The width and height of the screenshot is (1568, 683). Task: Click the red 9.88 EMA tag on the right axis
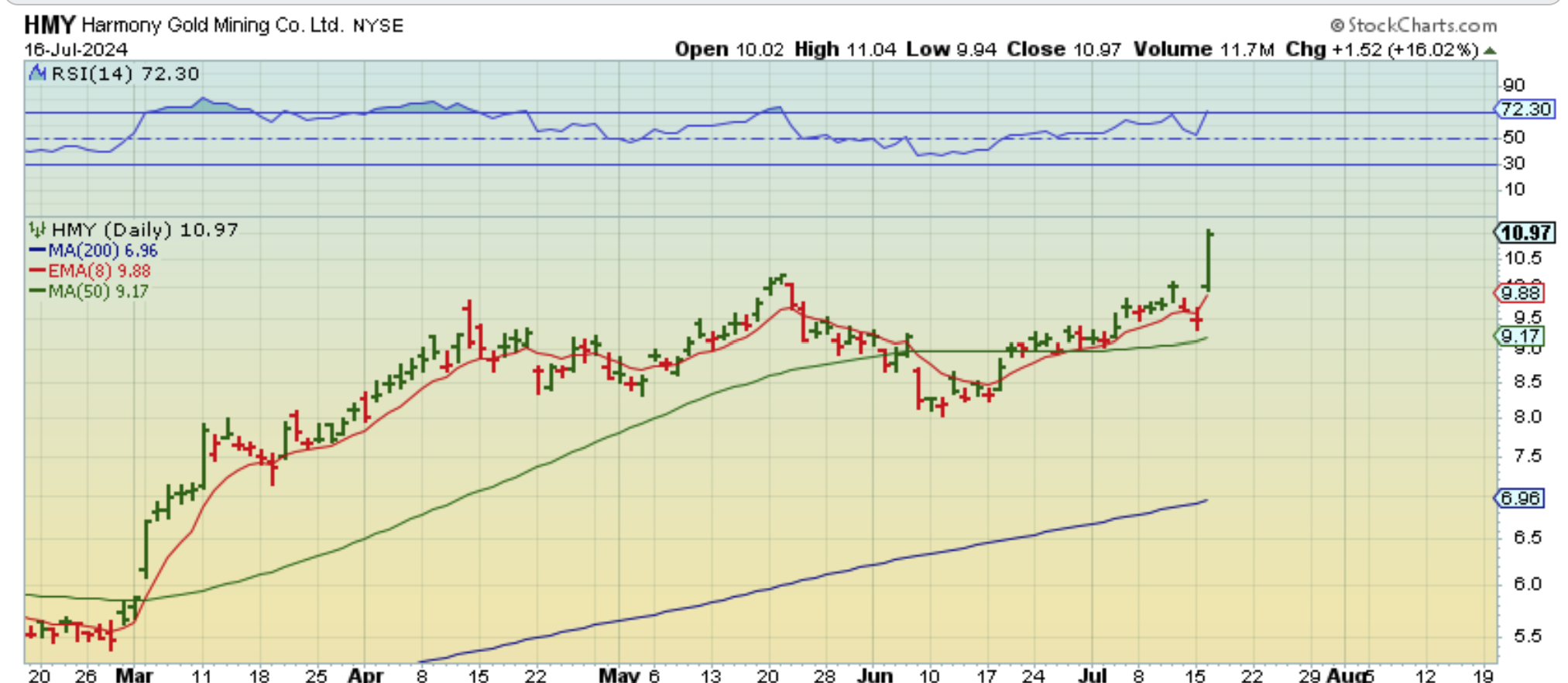[x=1520, y=293]
